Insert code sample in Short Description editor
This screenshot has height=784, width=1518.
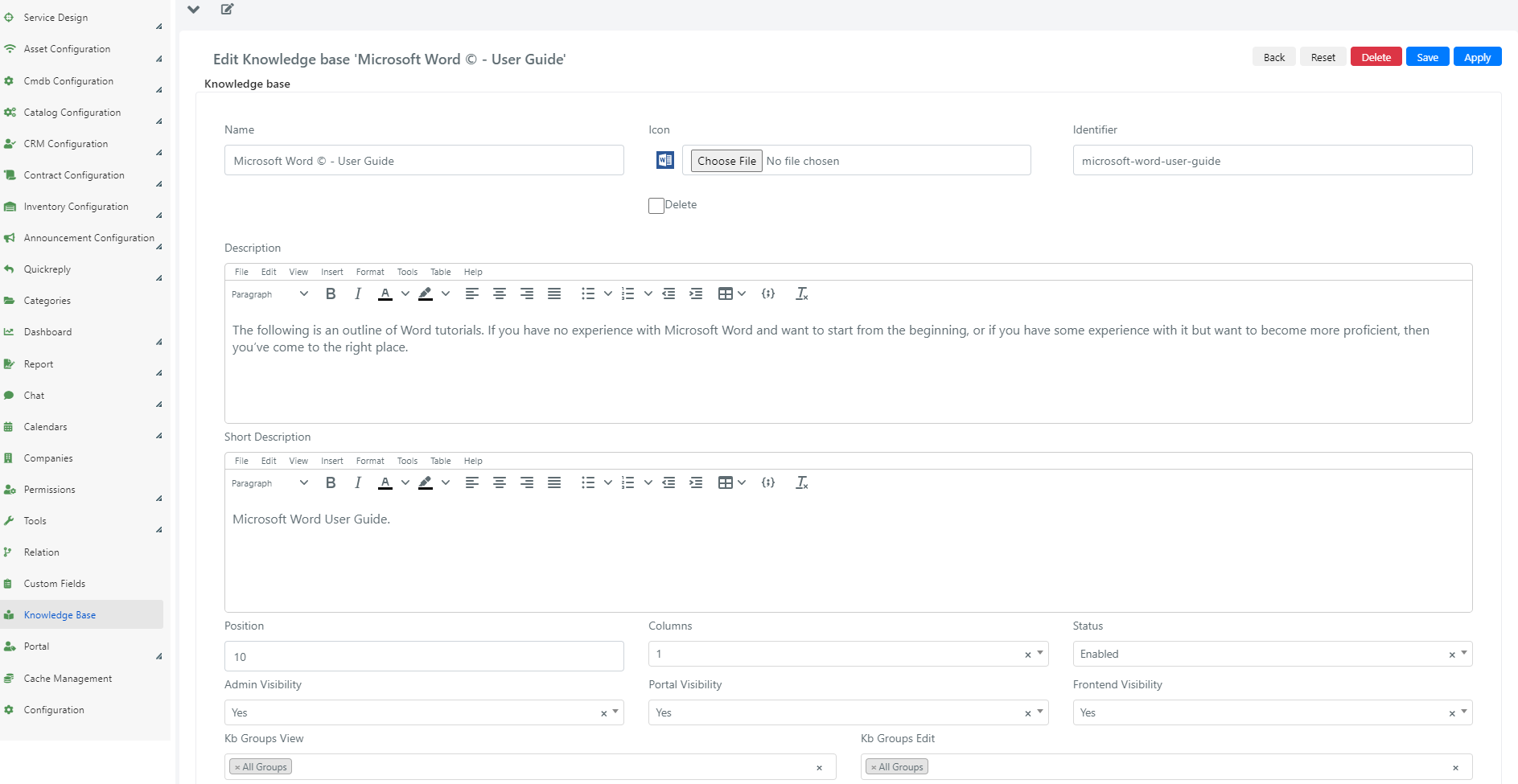click(x=768, y=483)
